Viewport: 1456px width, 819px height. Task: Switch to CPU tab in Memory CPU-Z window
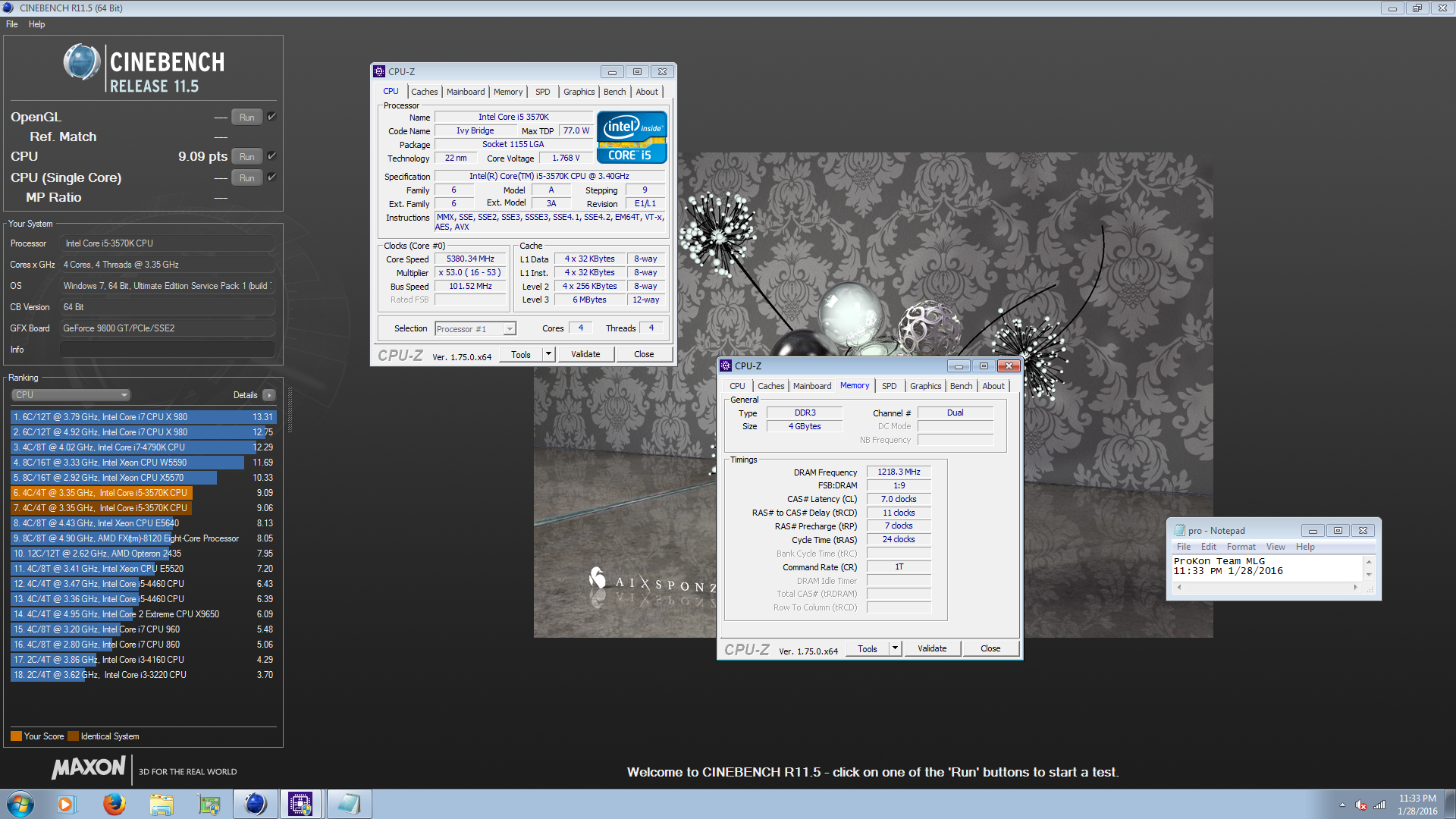coord(738,386)
